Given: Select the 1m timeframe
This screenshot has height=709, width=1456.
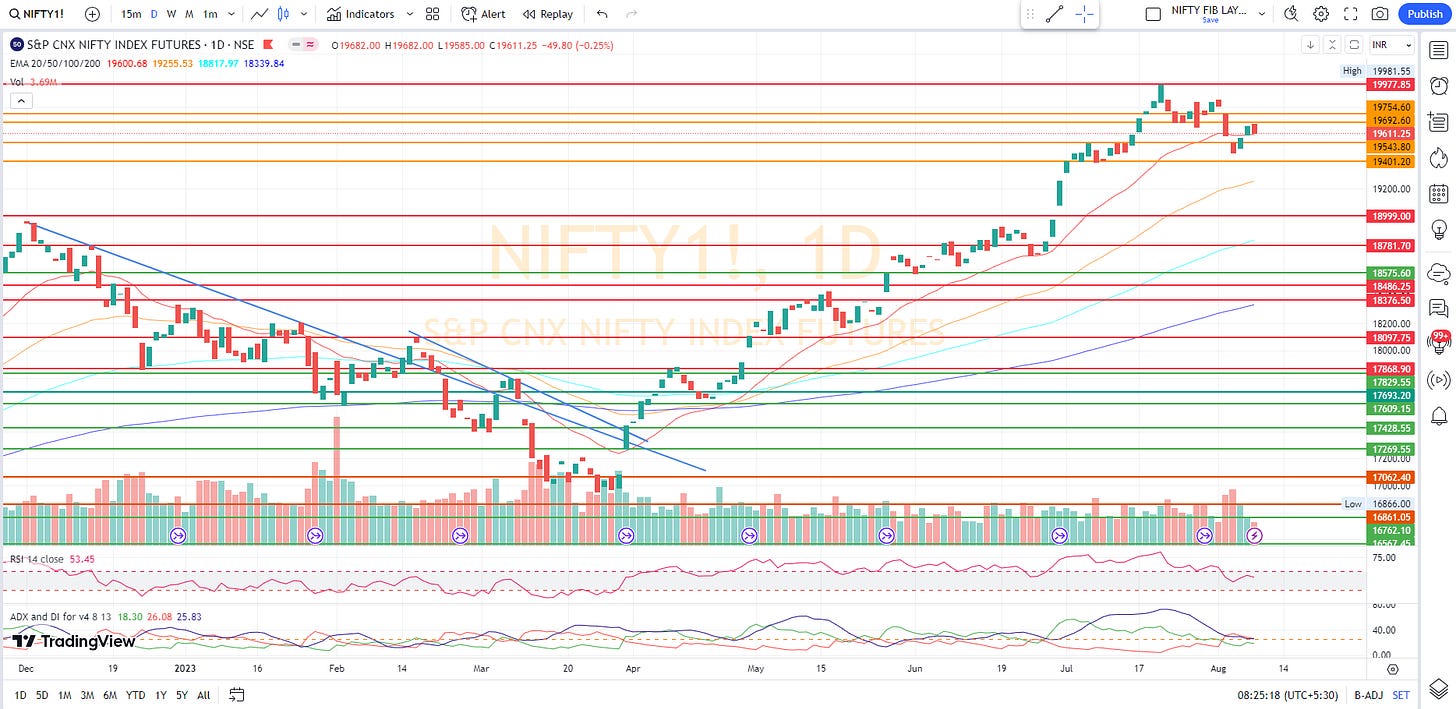Looking at the screenshot, I should pyautogui.click(x=210, y=14).
